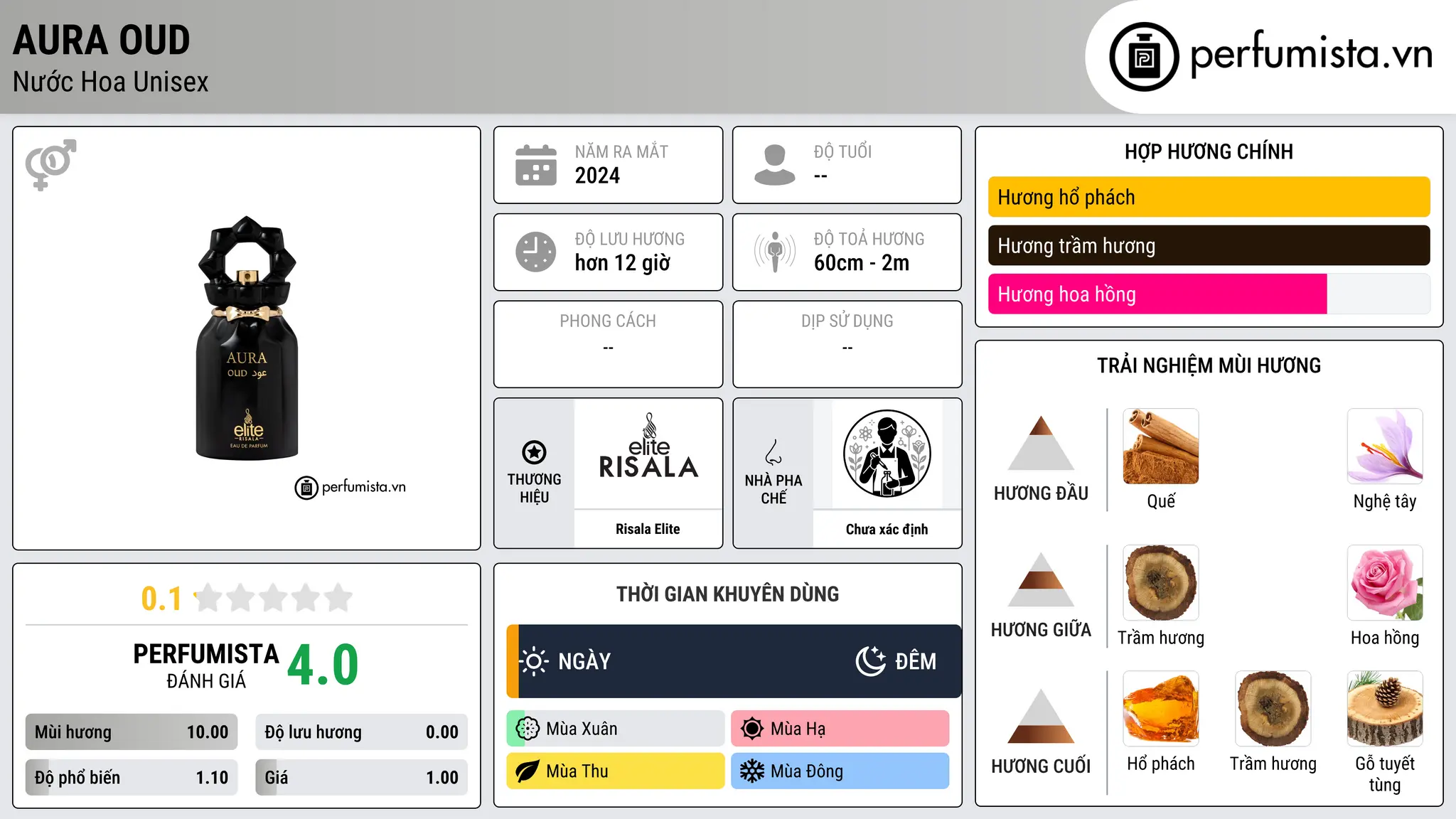The height and width of the screenshot is (819, 1456).
Task: Click the Mùa Hạ label
Action: [x=798, y=729]
